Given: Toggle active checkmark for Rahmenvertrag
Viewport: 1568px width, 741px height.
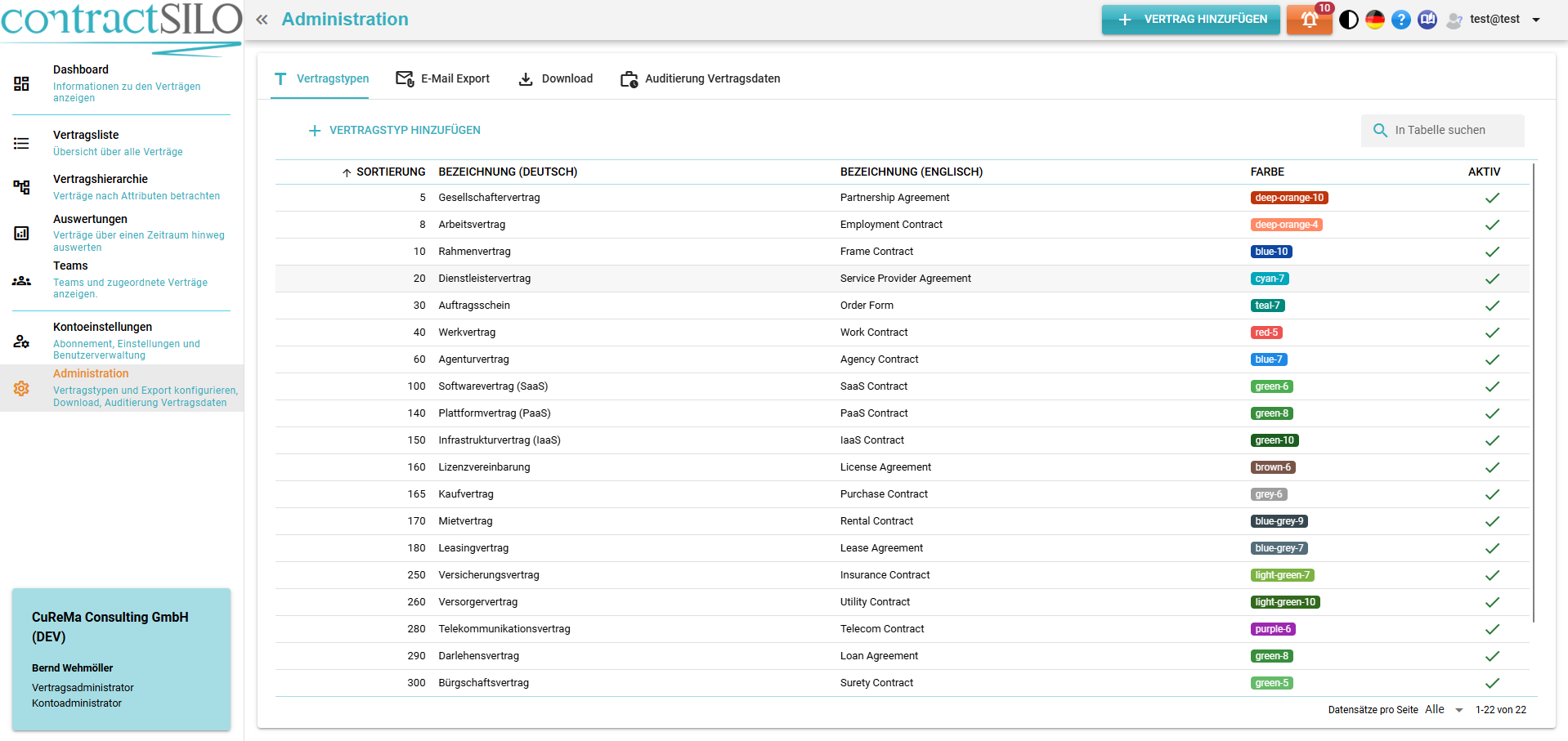Looking at the screenshot, I should (1492, 252).
